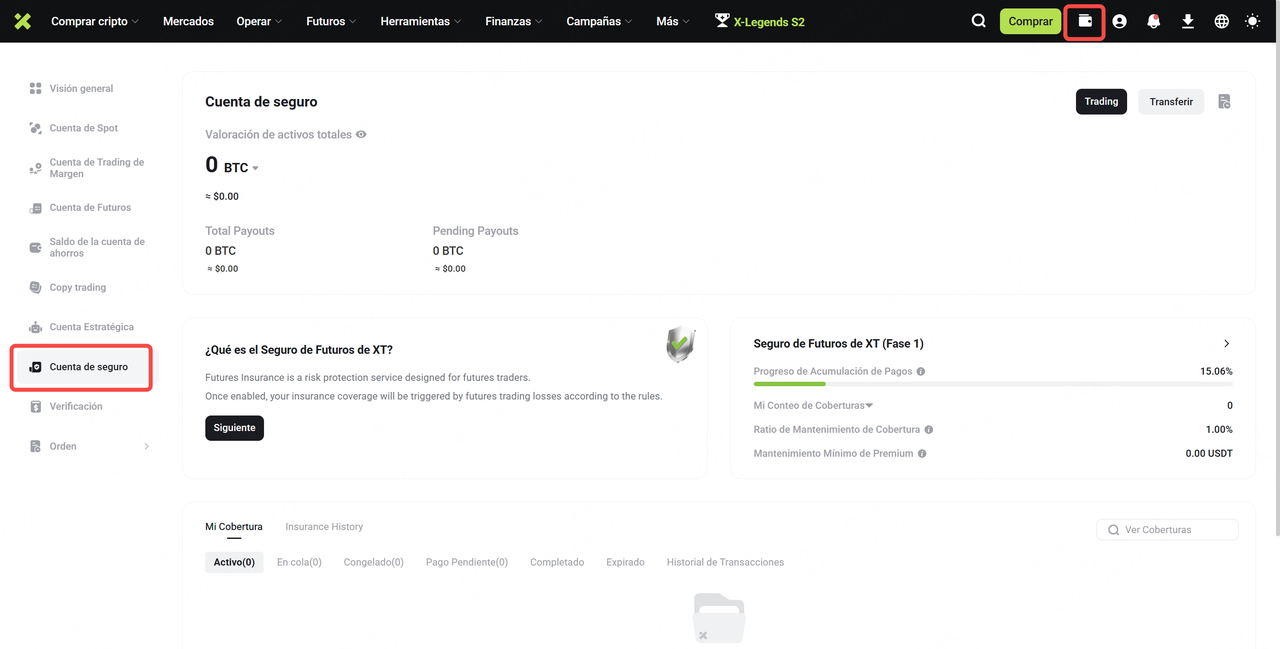The height and width of the screenshot is (649, 1280).
Task: Toggle asset valuation visibility eye icon
Action: click(361, 134)
